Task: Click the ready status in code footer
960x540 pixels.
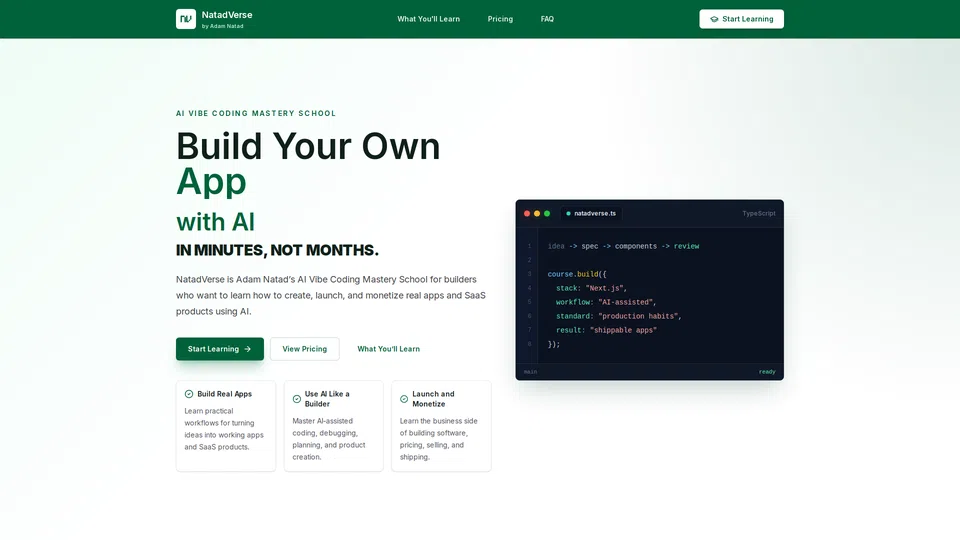Action: click(x=767, y=372)
